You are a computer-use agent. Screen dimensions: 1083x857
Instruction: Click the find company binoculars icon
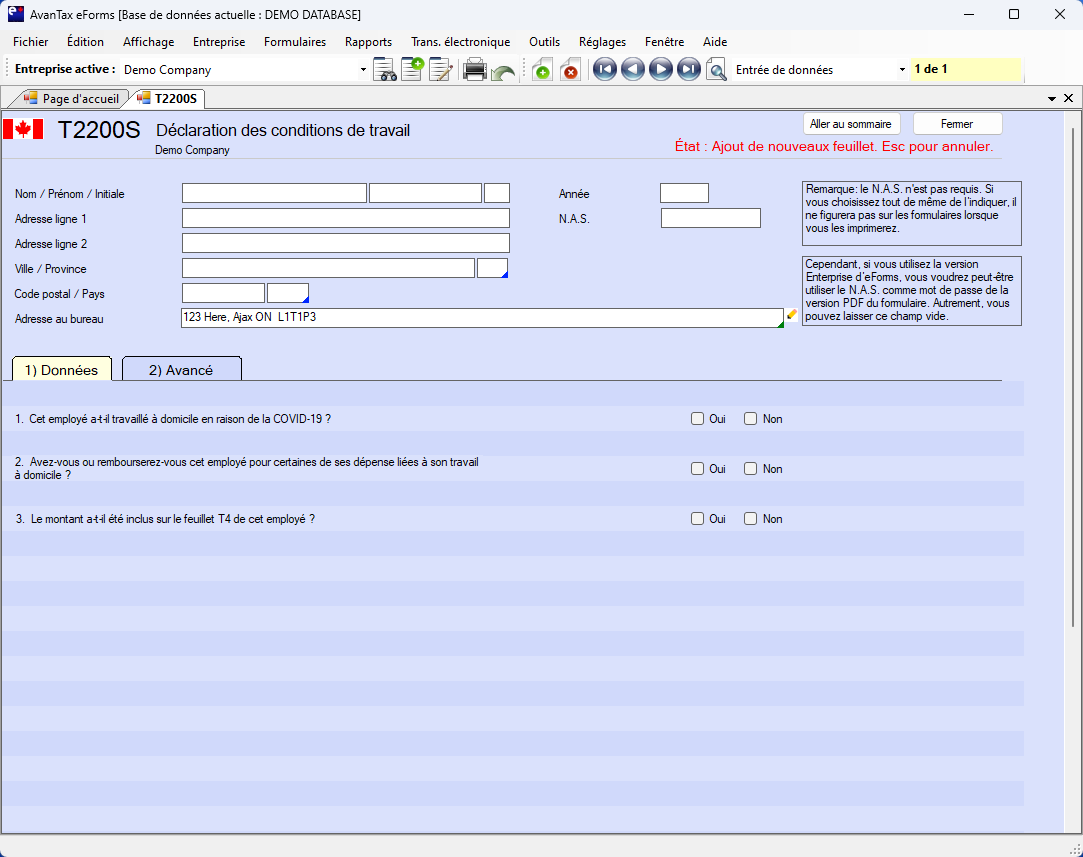(x=385, y=70)
